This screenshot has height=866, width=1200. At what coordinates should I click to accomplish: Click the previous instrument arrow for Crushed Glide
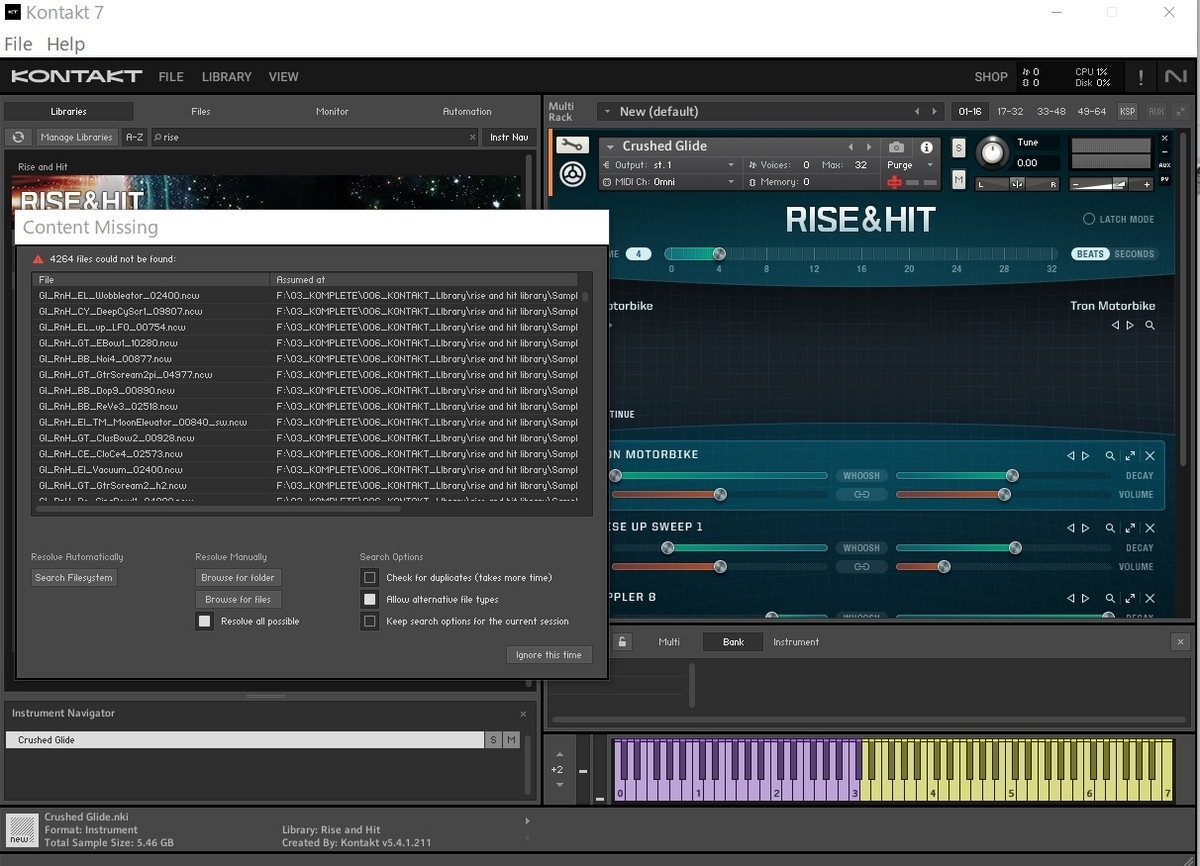coord(851,147)
